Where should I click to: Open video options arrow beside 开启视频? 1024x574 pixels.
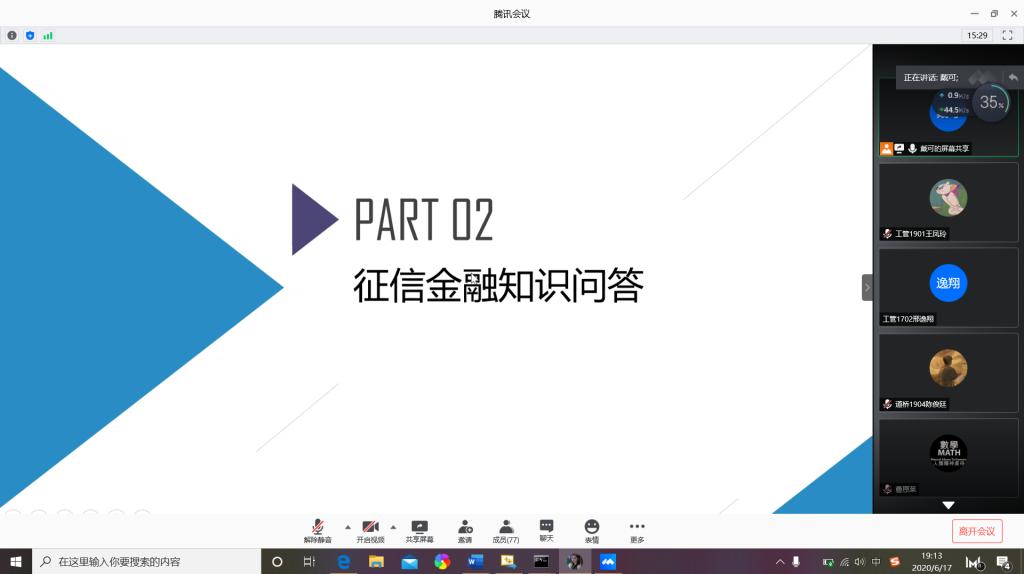393,527
